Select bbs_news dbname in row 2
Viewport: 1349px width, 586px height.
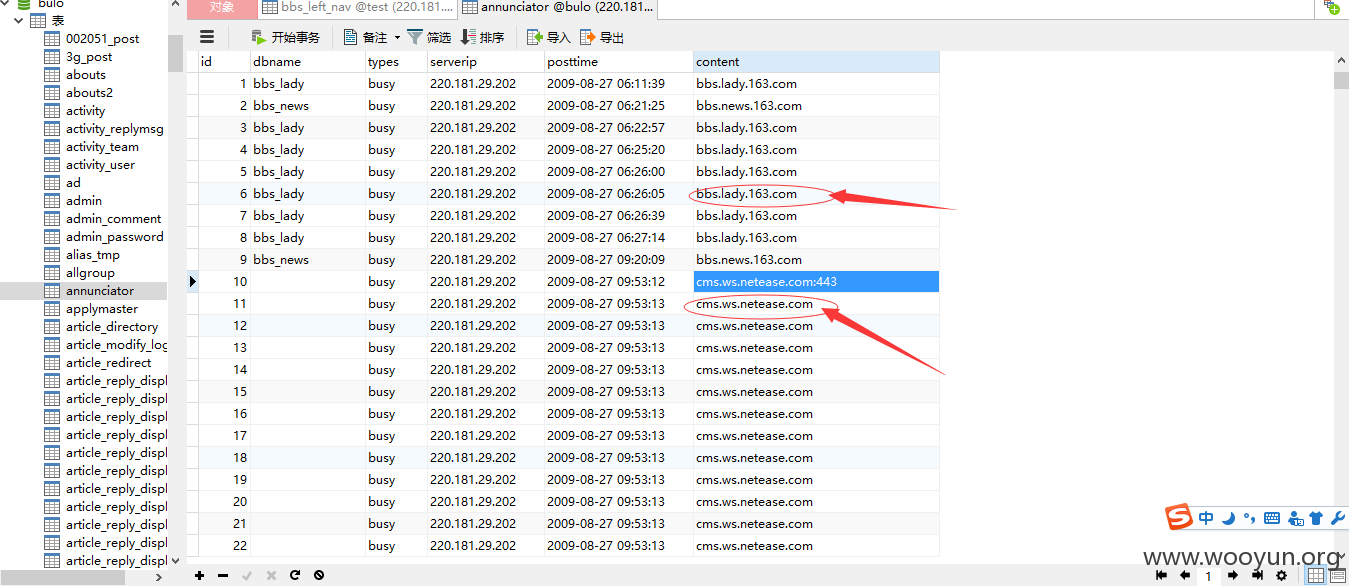(x=308, y=105)
